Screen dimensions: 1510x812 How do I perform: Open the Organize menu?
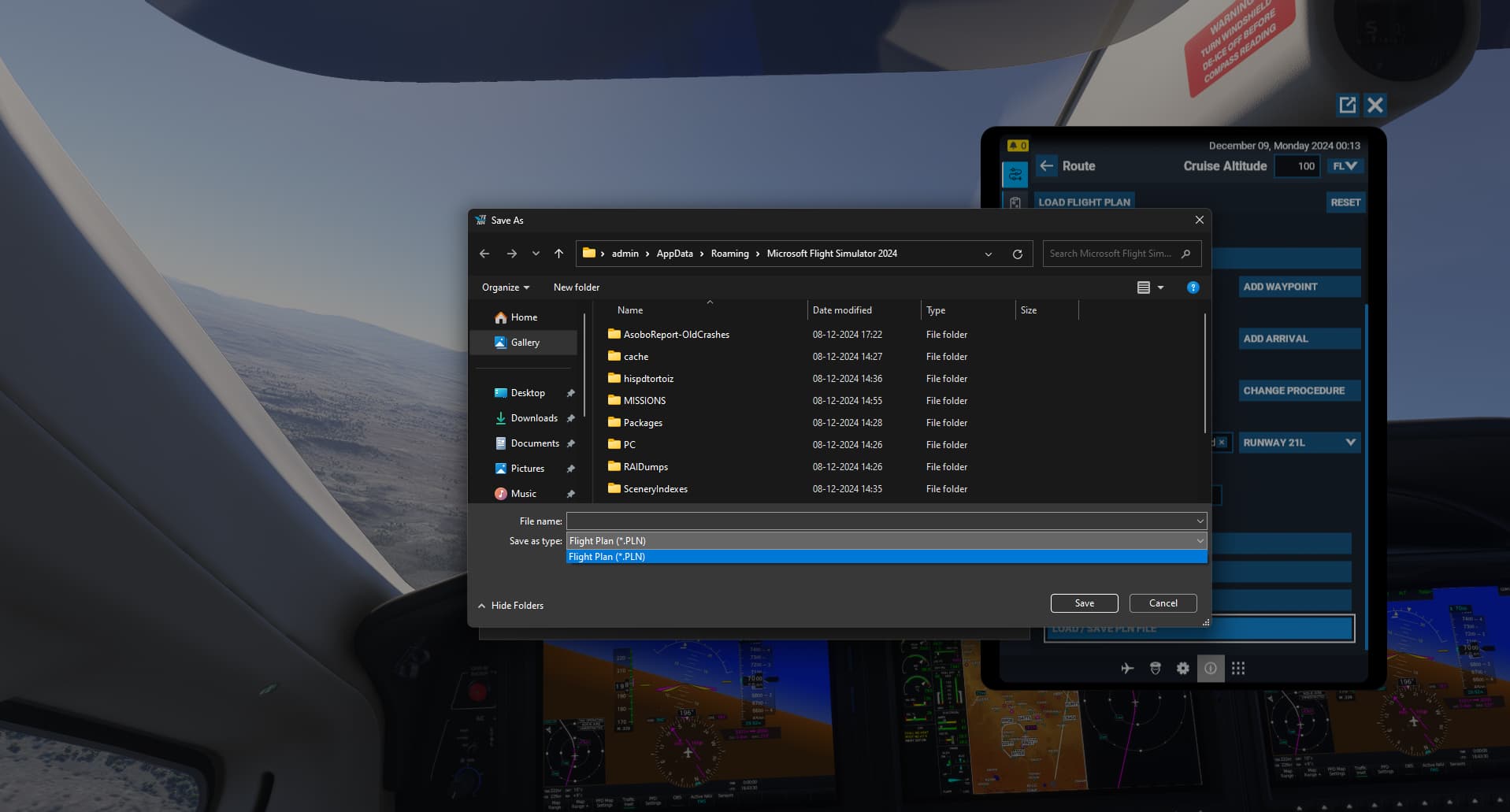pos(504,287)
